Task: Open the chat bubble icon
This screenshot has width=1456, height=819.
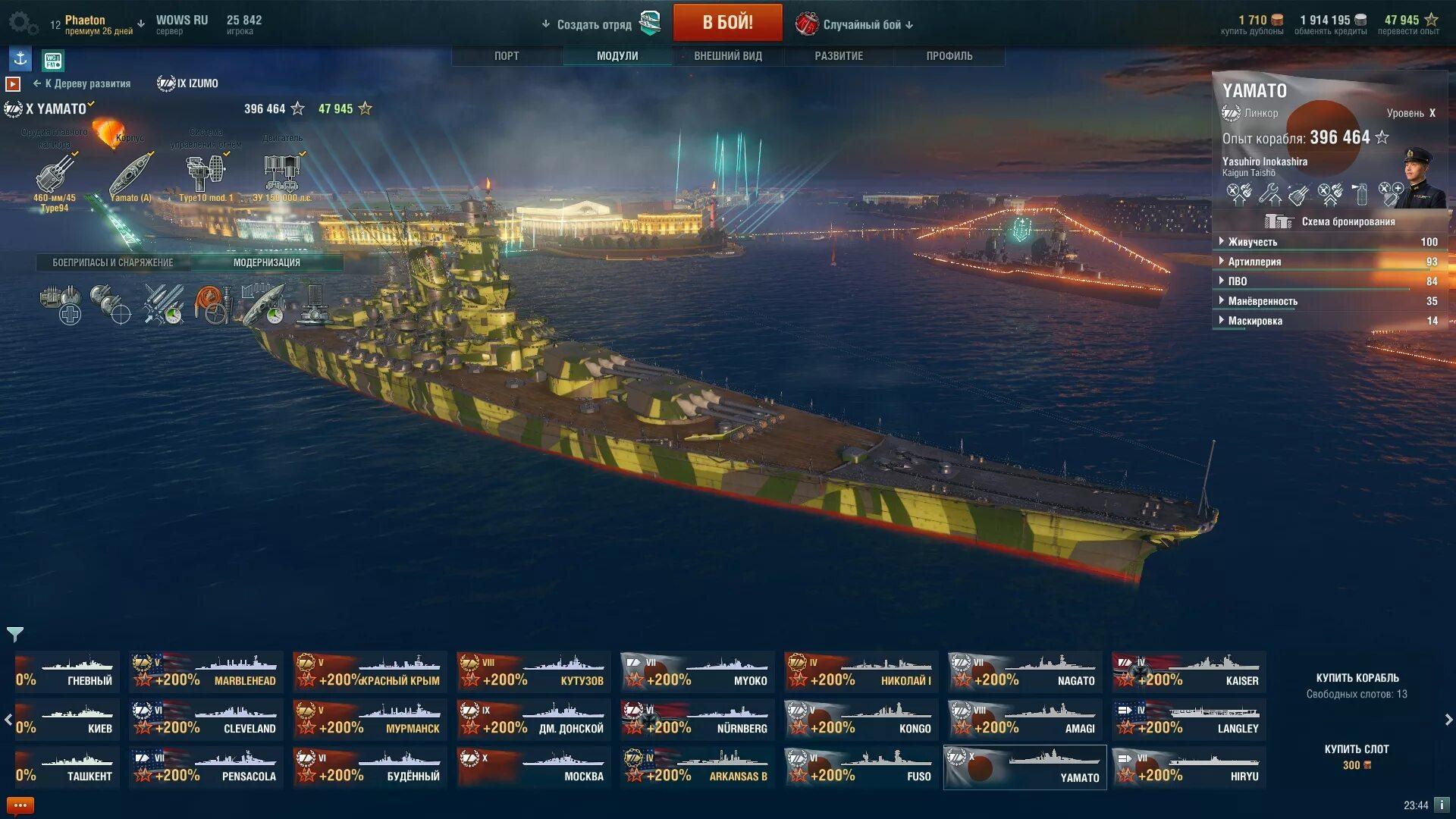Action: pos(20,805)
